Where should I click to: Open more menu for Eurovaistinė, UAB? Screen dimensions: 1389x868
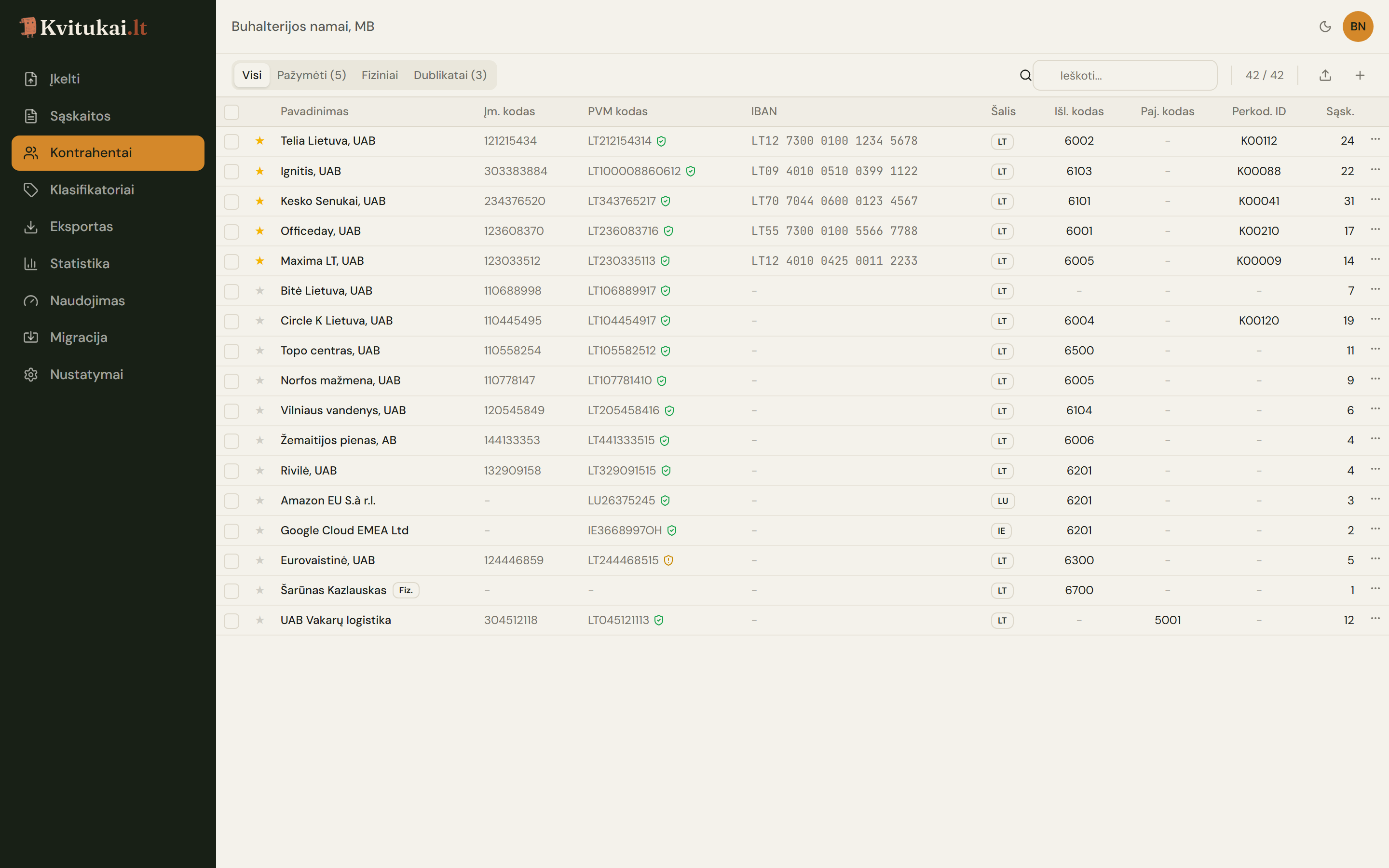coord(1375,558)
